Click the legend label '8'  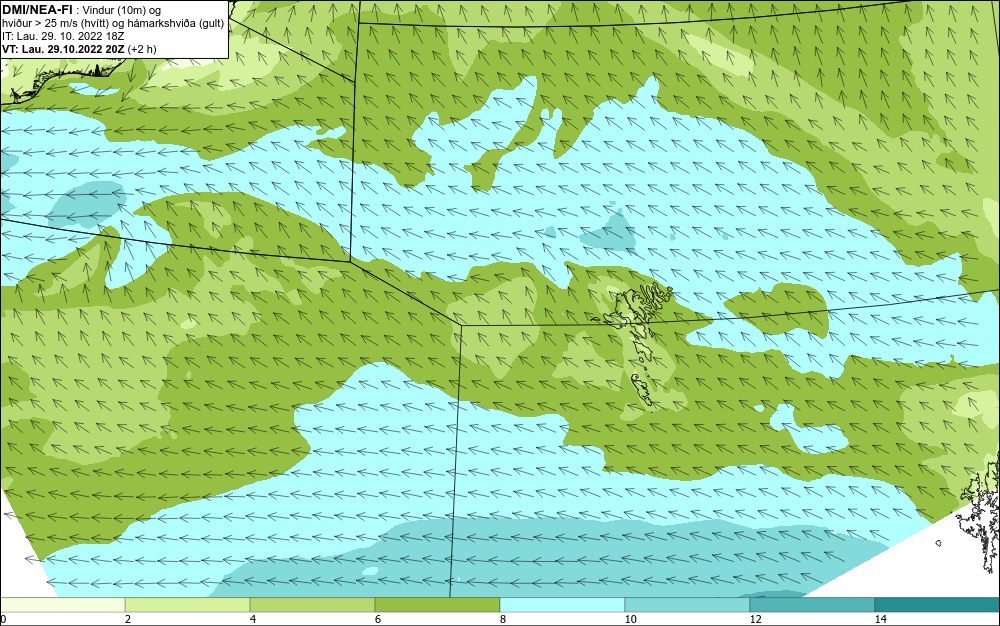tap(503, 620)
